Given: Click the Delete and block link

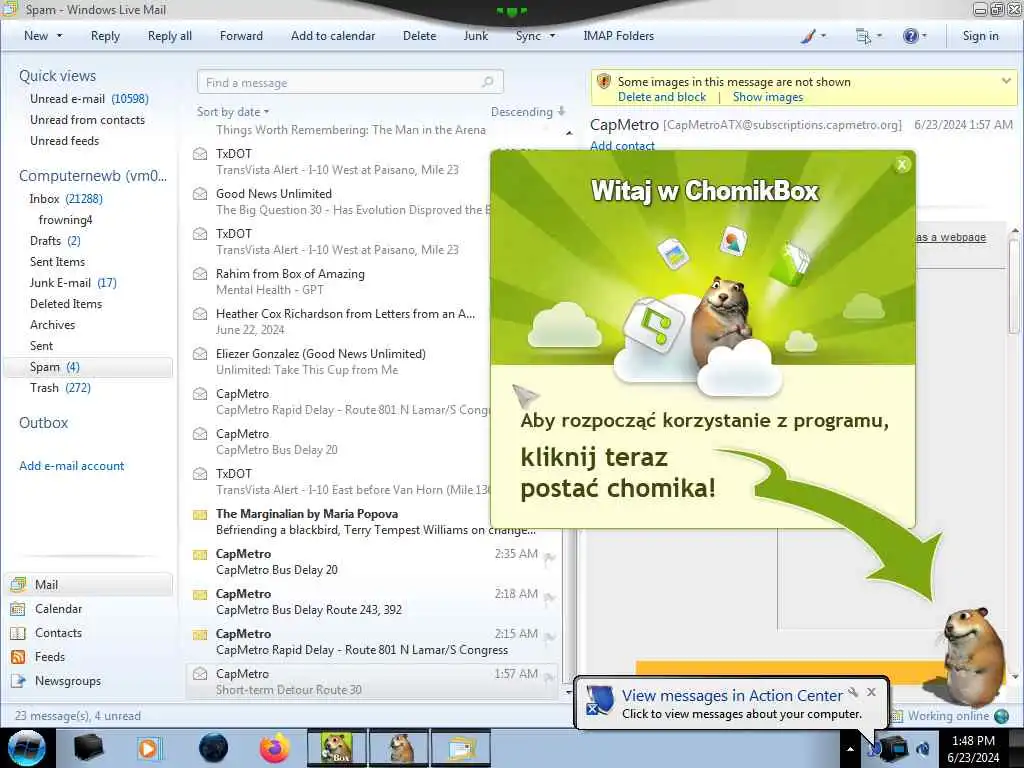Looking at the screenshot, I should tap(662, 97).
